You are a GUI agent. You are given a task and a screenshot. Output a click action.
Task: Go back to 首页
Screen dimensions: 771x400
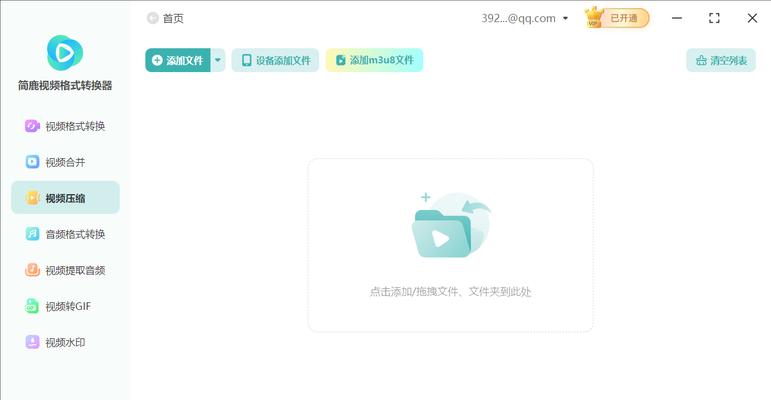click(173, 18)
